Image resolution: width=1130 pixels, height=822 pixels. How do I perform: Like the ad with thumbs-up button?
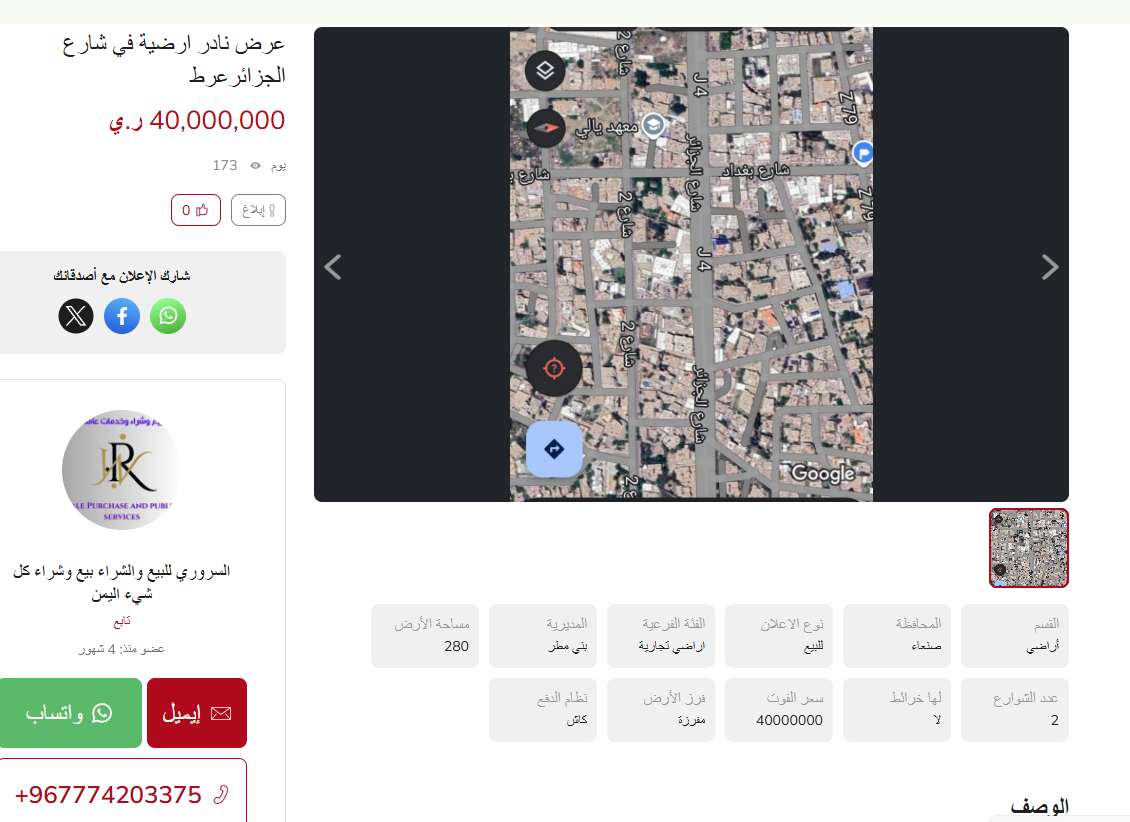point(195,210)
